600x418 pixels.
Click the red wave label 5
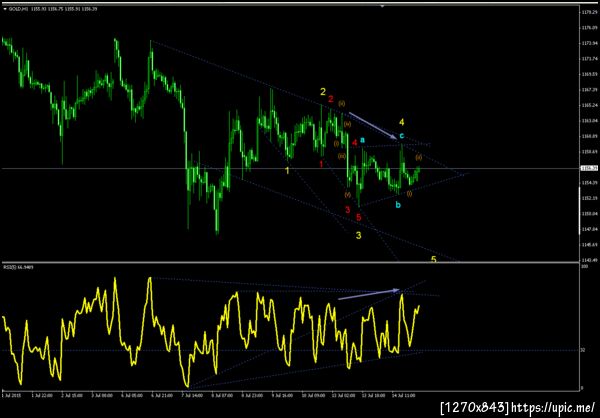[359, 217]
